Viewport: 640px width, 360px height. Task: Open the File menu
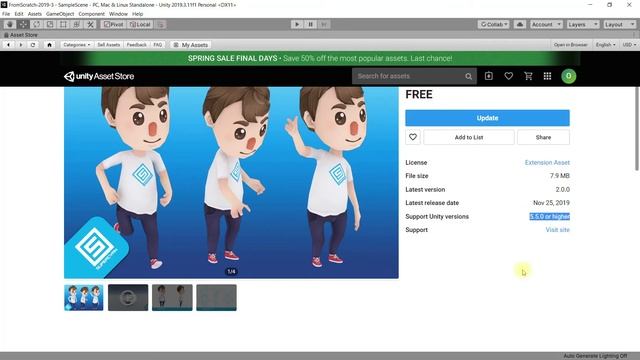[6, 14]
